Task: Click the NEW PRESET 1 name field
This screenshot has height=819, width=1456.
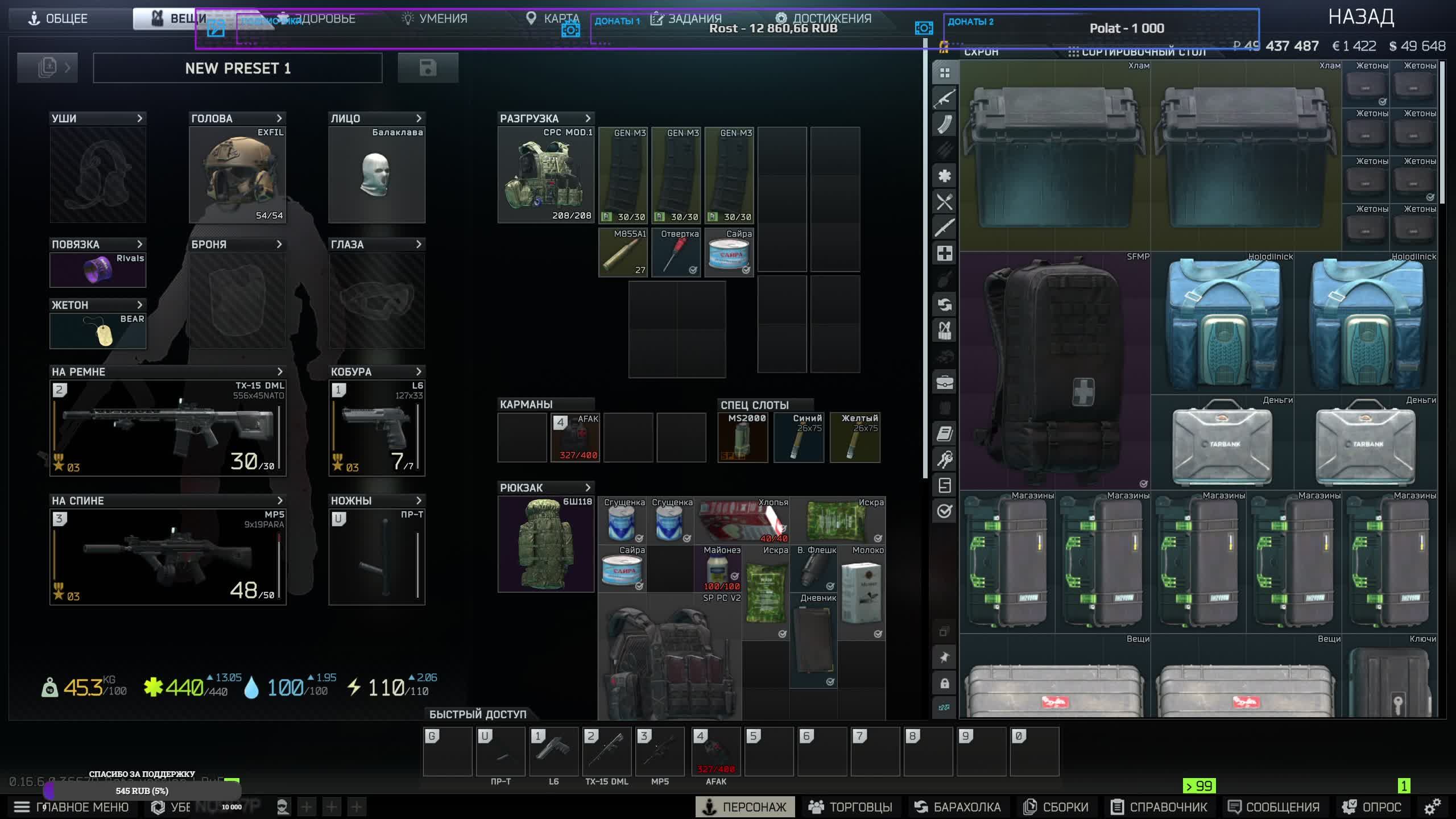Action: point(238,68)
